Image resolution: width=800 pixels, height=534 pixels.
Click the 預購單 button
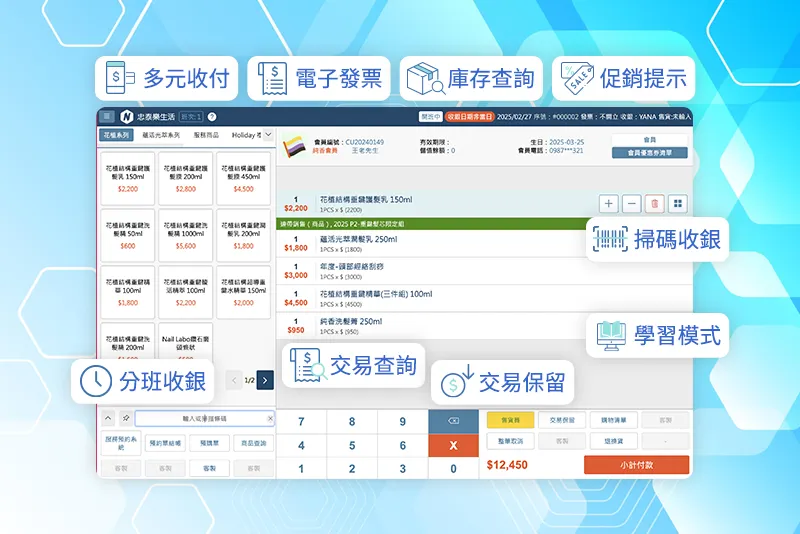[209, 443]
